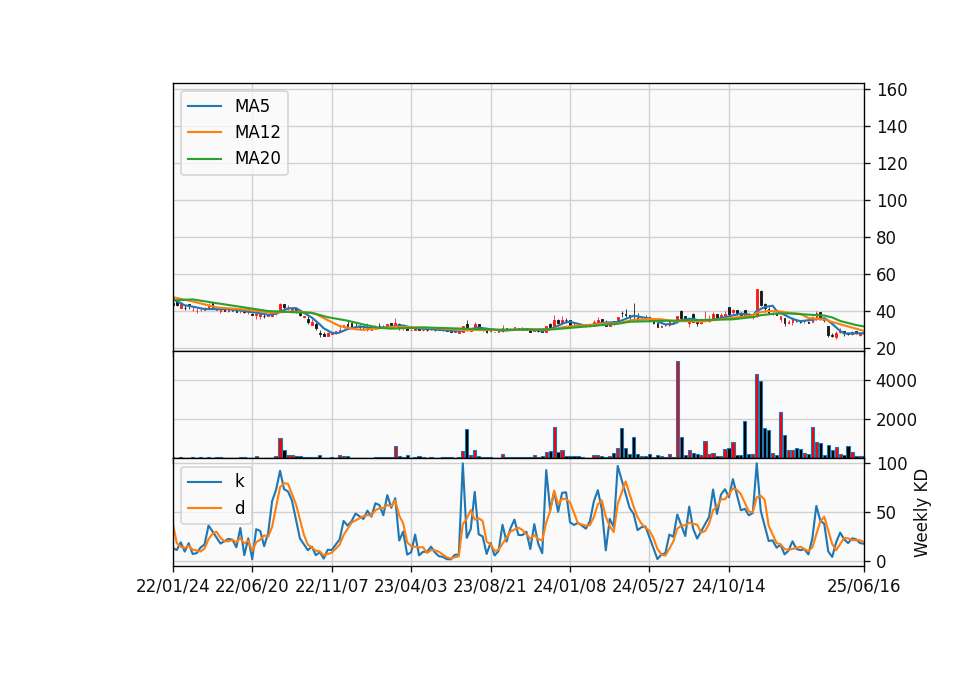Click the 25/06/16 date label
The height and width of the screenshot is (690, 960).
point(864,586)
